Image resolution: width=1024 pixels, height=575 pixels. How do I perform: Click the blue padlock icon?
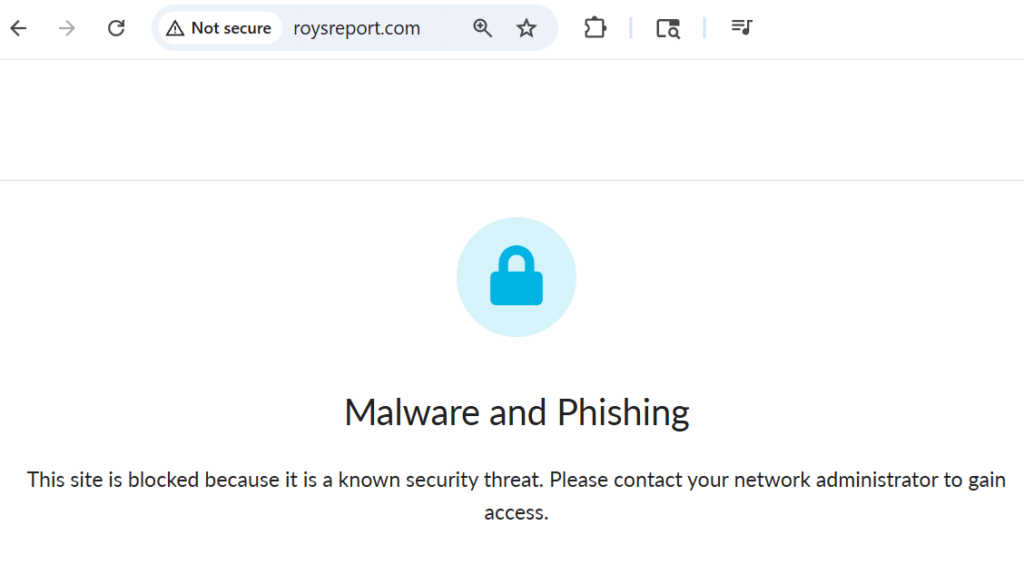tap(516, 278)
